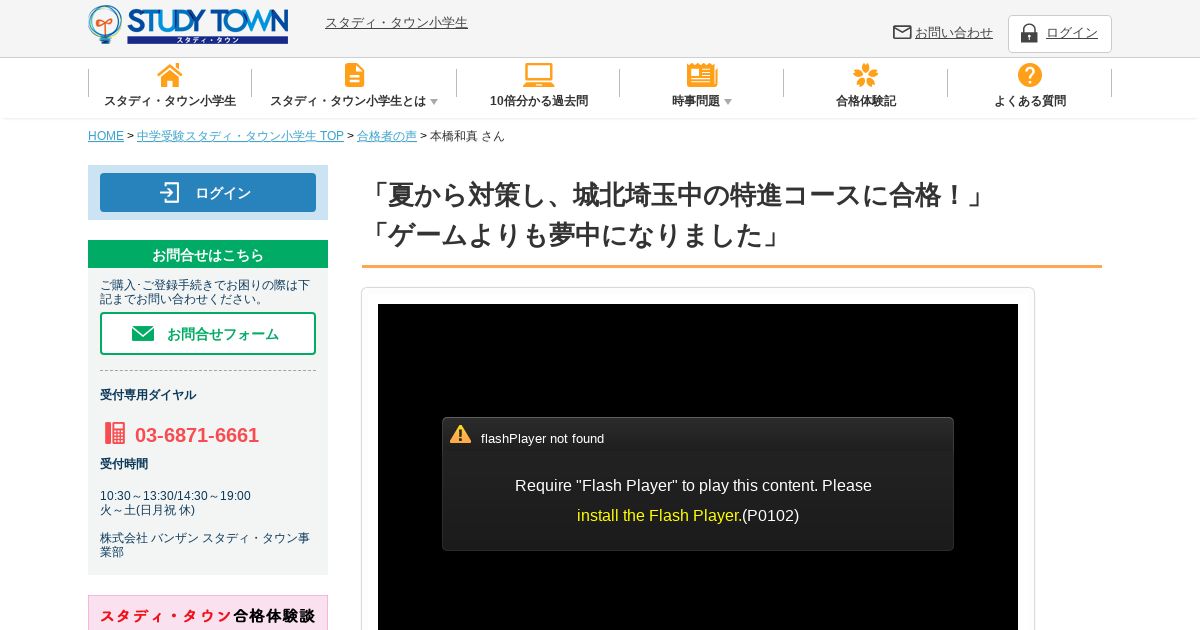Image resolution: width=1200 pixels, height=630 pixels.
Task: Click the flashPlayer not found title text
Action: (543, 438)
